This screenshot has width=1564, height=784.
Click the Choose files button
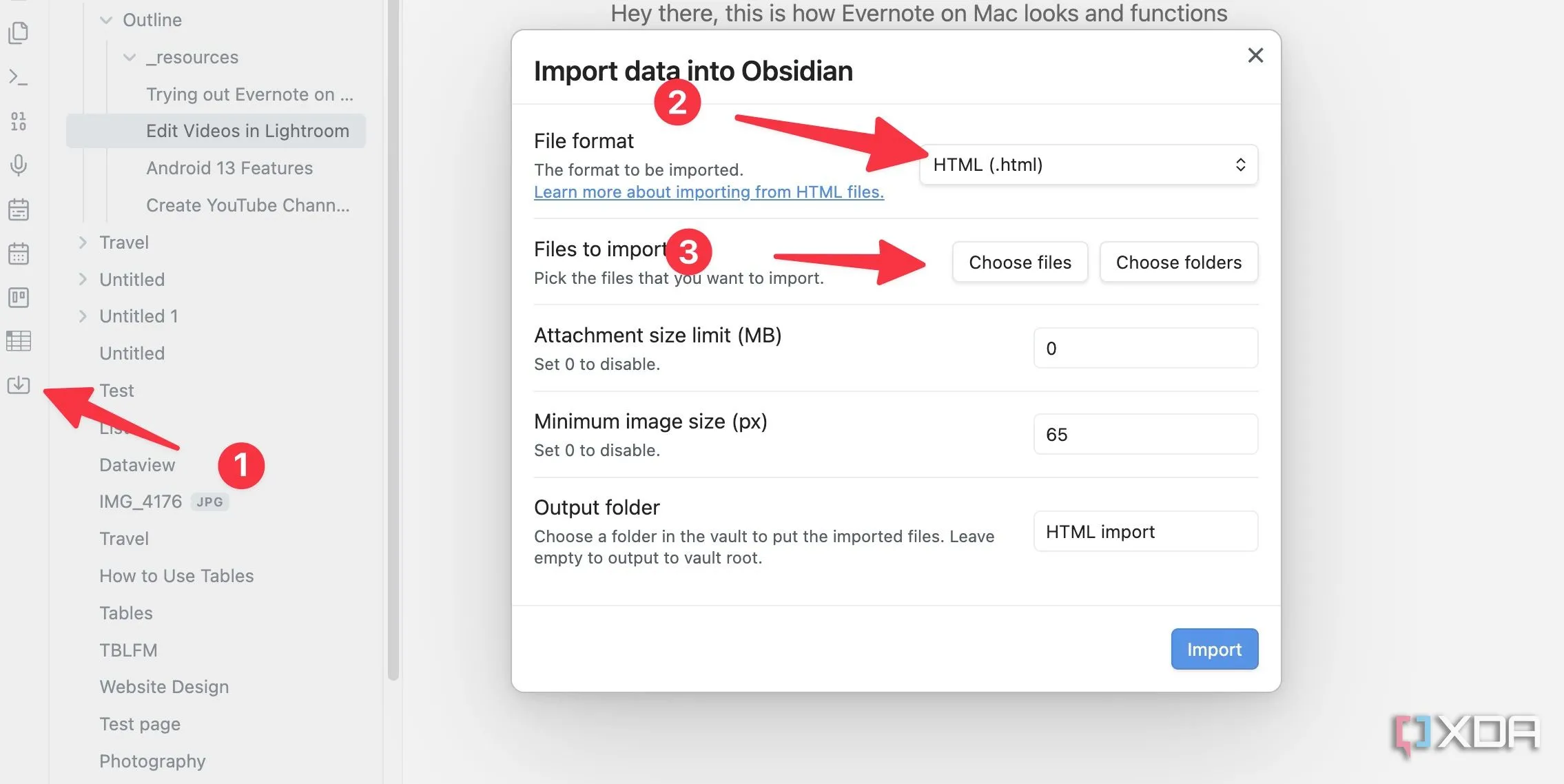click(x=1020, y=262)
